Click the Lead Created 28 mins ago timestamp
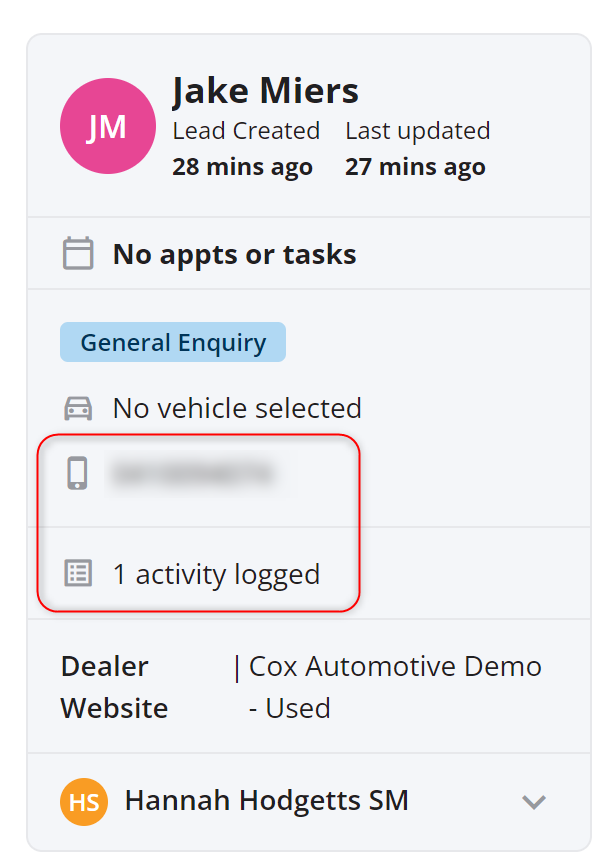This screenshot has width=610, height=866. pos(246,149)
